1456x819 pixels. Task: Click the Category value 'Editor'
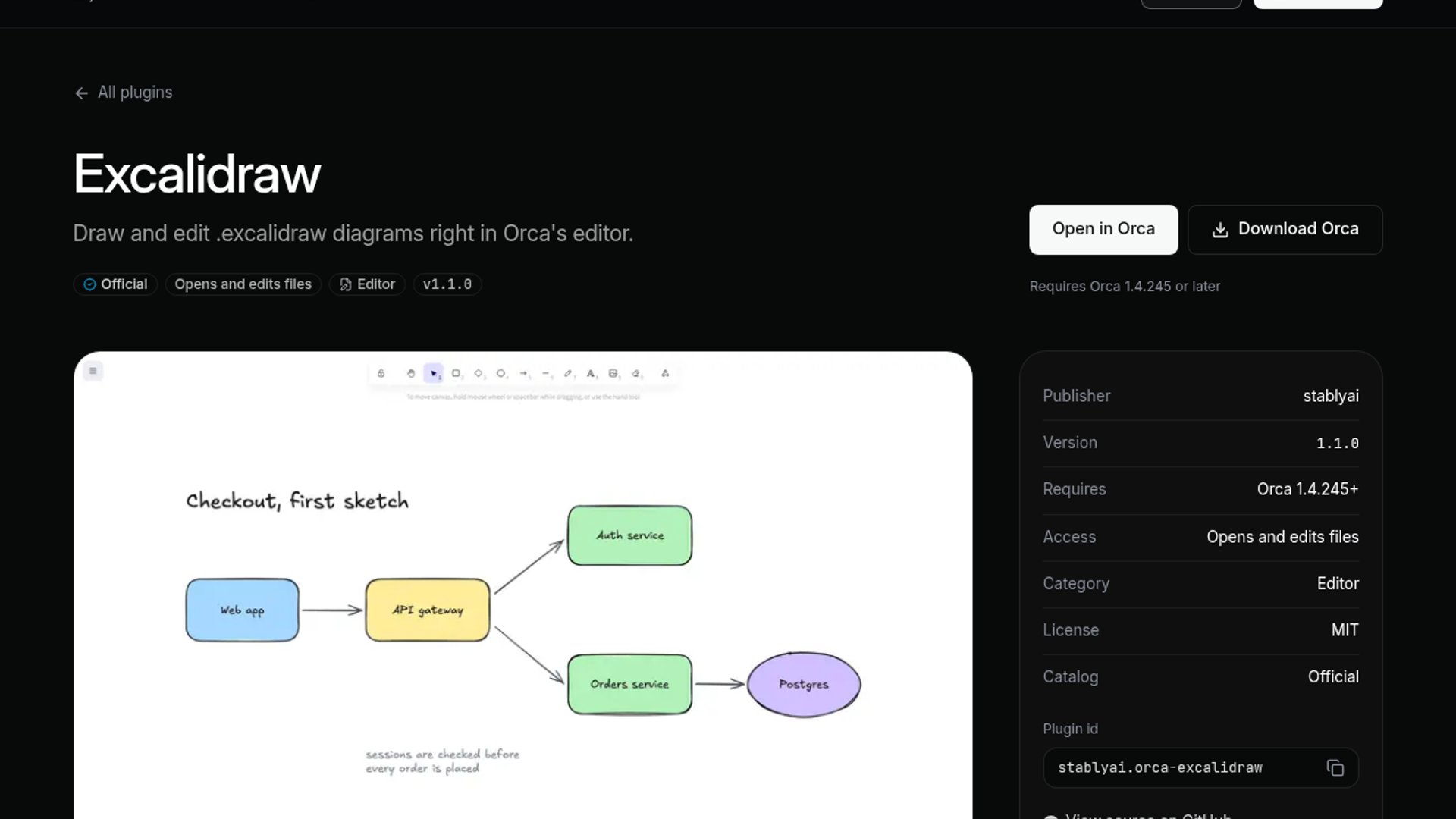(x=1338, y=584)
